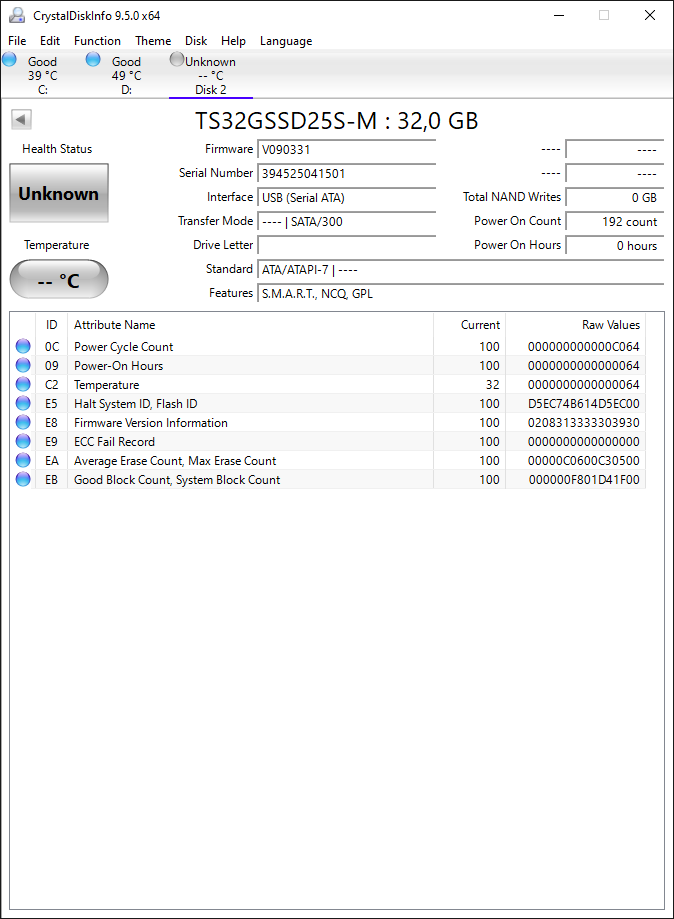Viewport: 674px width, 919px height.
Task: Click the Attribute Name column header
Action: (250, 325)
